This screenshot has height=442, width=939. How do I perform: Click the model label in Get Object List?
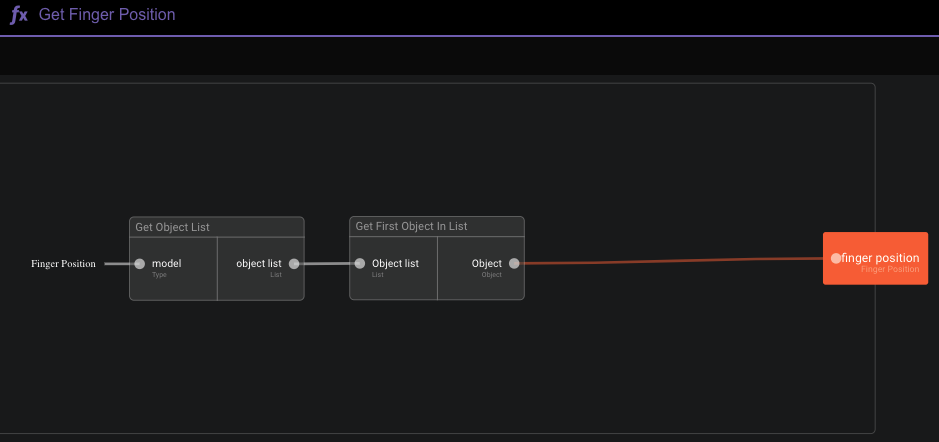click(166, 263)
